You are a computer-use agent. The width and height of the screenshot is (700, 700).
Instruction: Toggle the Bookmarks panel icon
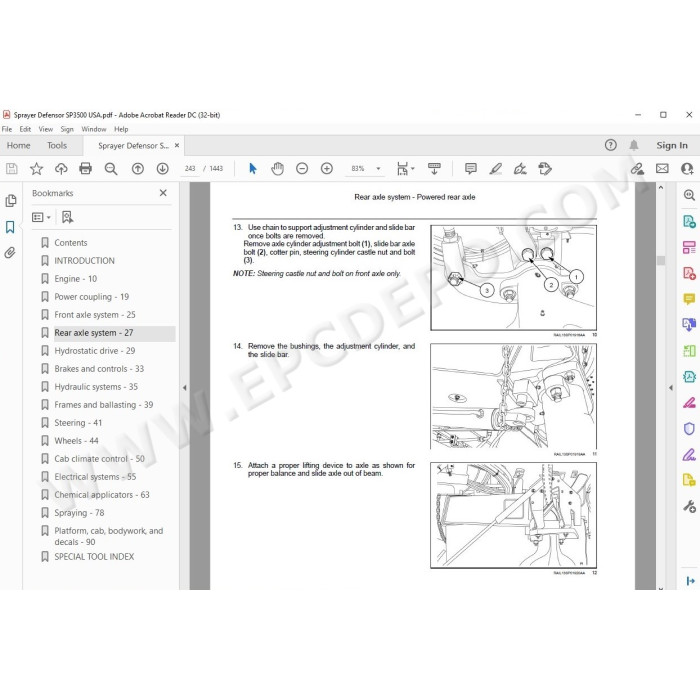click(10, 227)
